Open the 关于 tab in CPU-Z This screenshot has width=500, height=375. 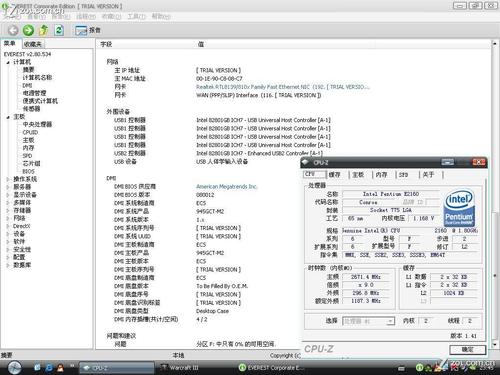click(x=428, y=174)
